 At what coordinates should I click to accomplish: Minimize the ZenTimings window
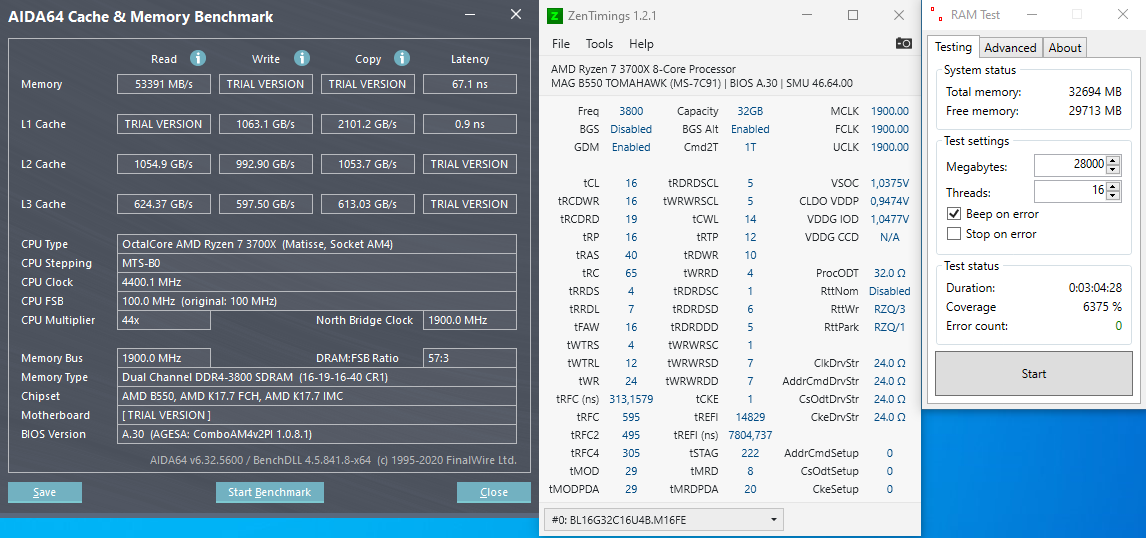click(807, 15)
